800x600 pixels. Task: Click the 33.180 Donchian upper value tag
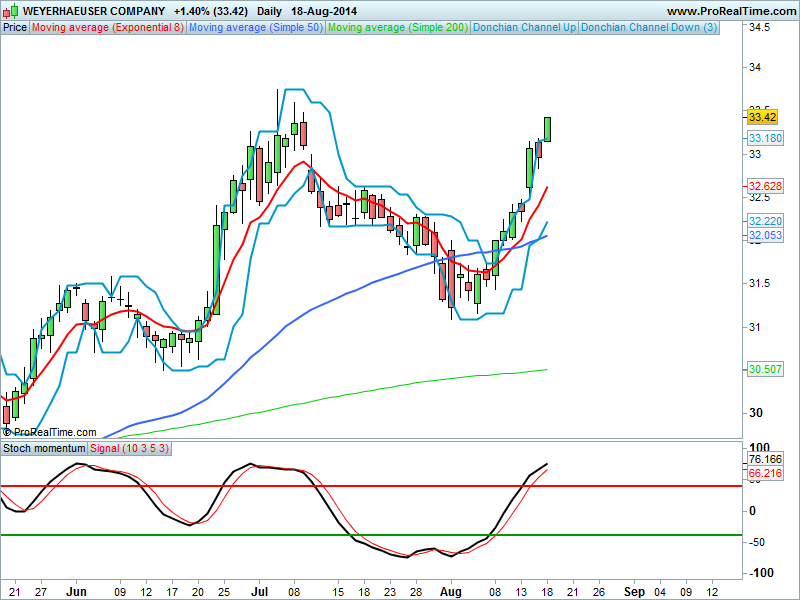coord(765,138)
